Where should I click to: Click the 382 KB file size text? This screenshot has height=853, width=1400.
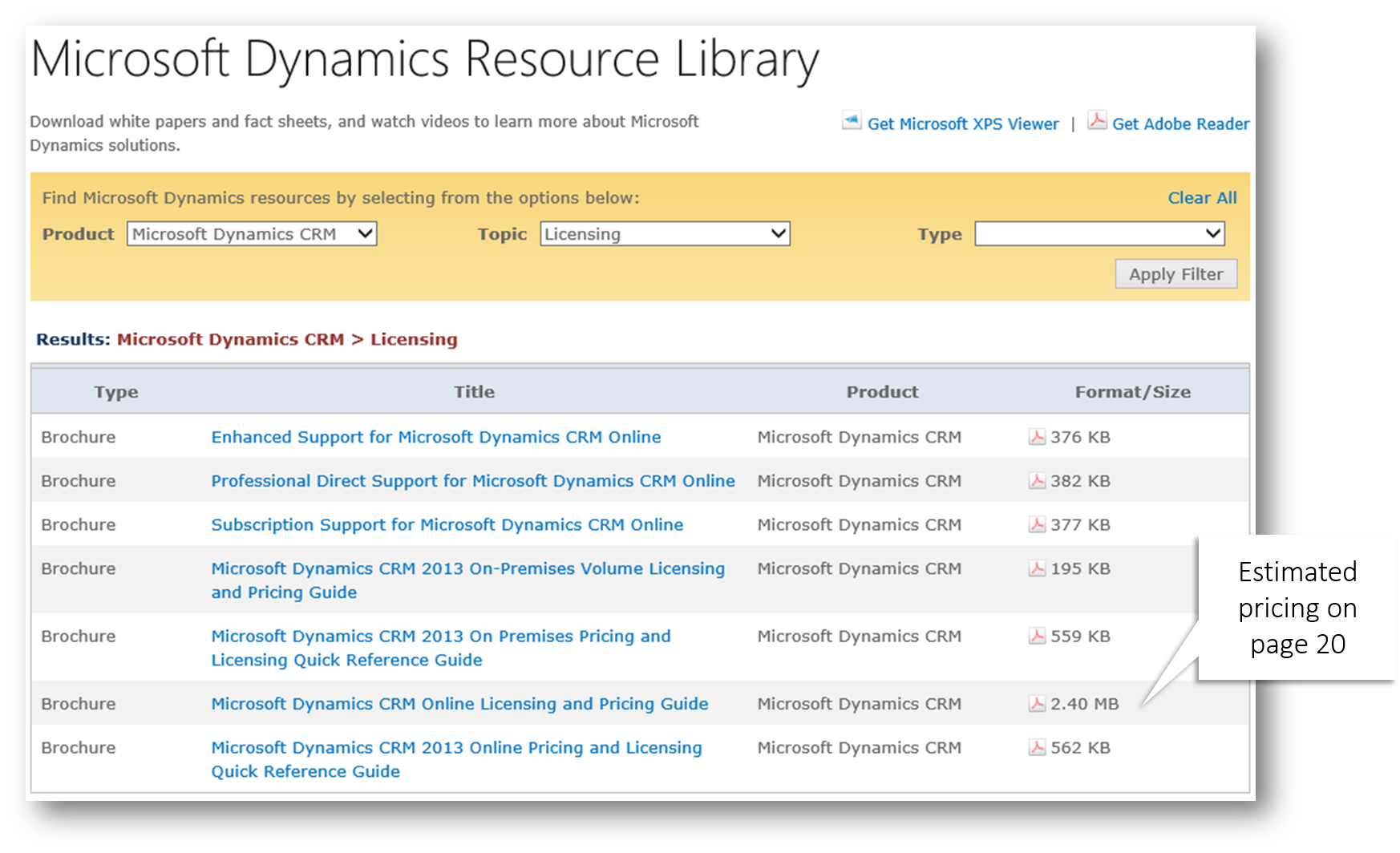[1080, 481]
